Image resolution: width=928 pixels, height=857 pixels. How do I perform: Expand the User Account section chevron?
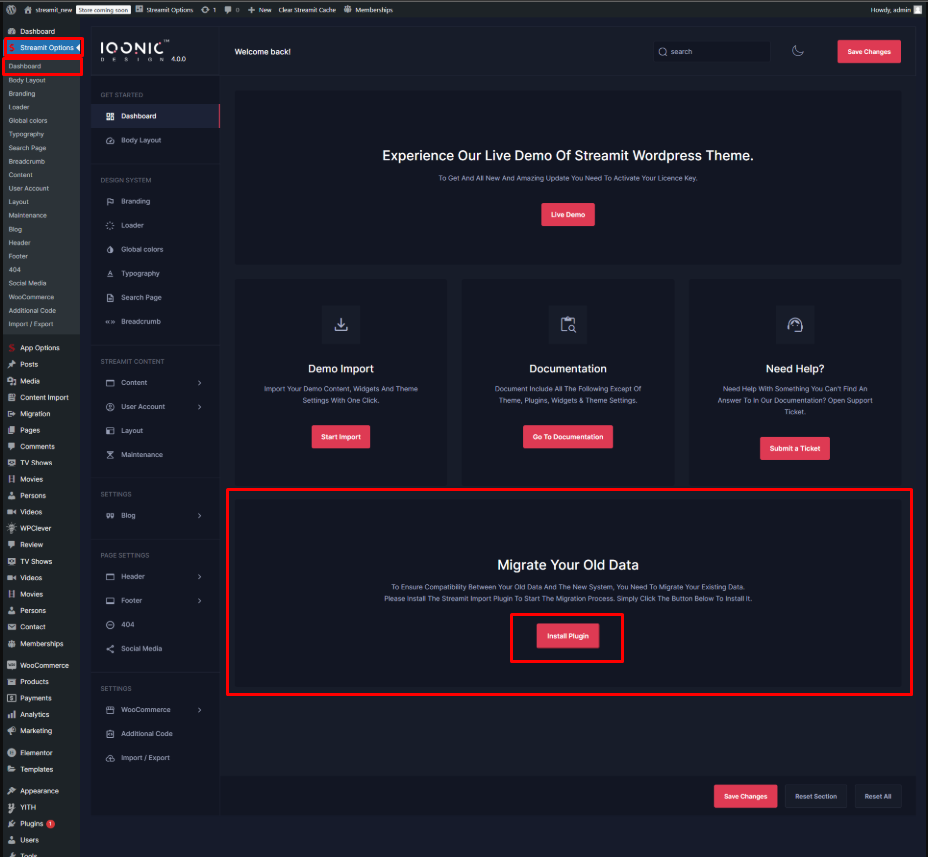pyautogui.click(x=199, y=407)
